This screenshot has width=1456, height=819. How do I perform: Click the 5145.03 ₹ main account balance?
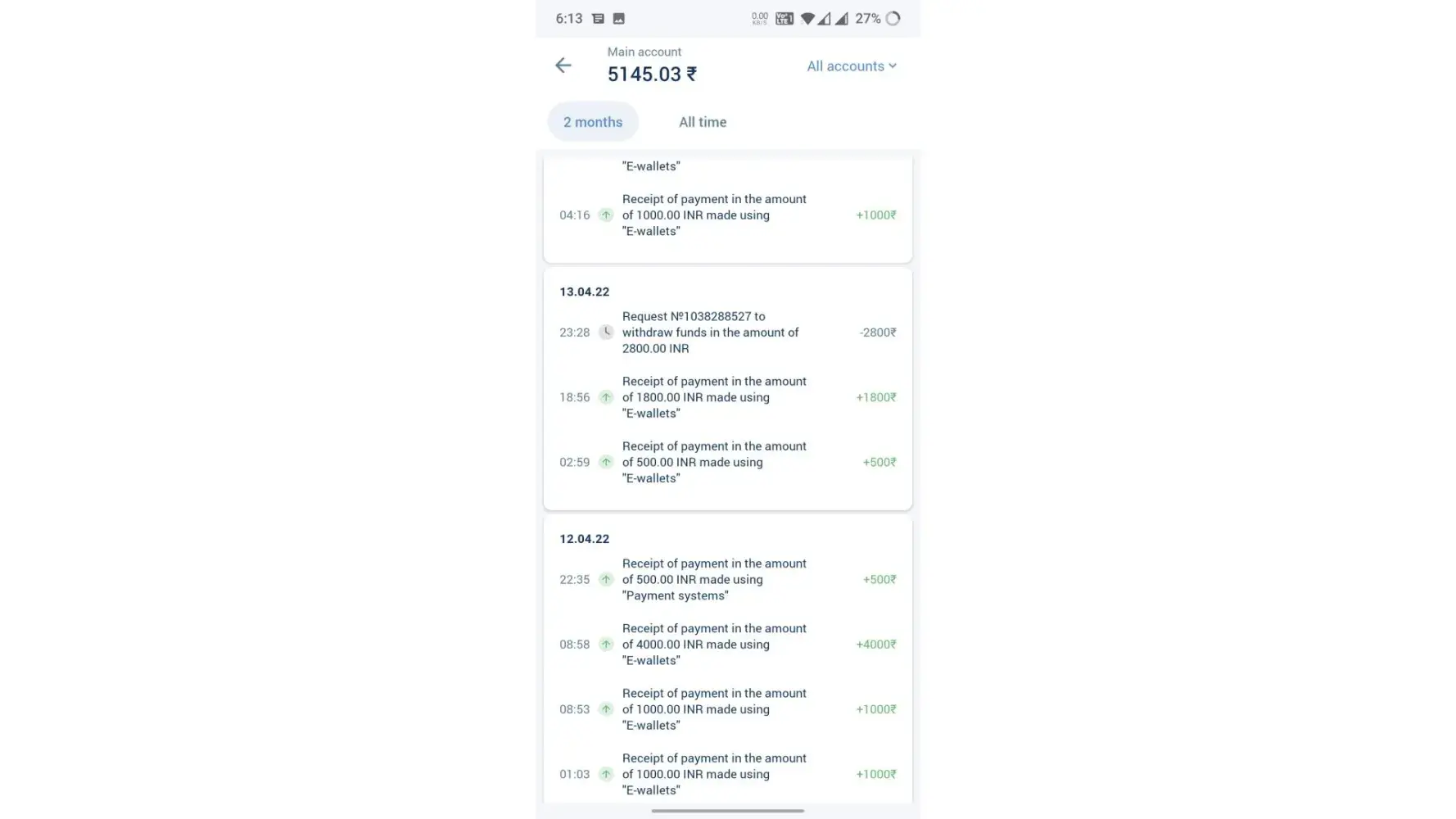[652, 75]
